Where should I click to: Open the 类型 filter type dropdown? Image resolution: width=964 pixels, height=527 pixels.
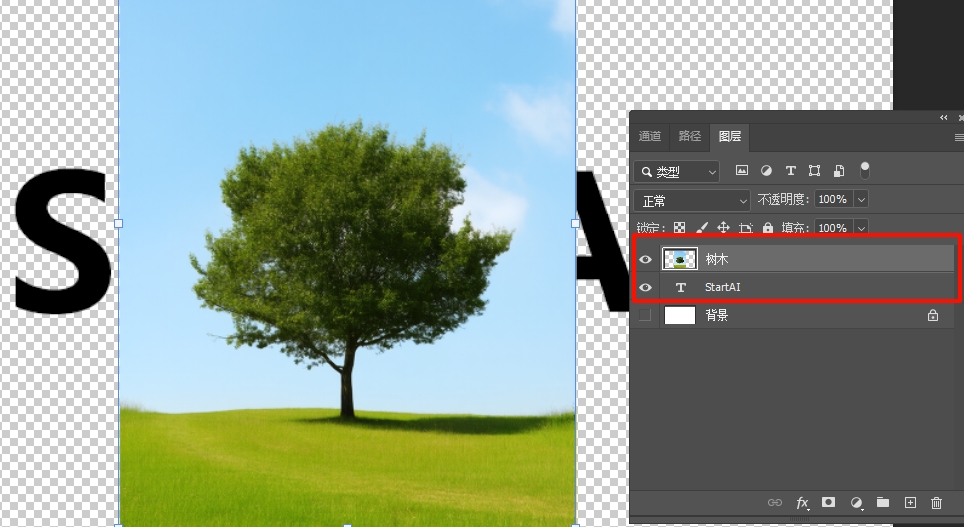pos(678,172)
